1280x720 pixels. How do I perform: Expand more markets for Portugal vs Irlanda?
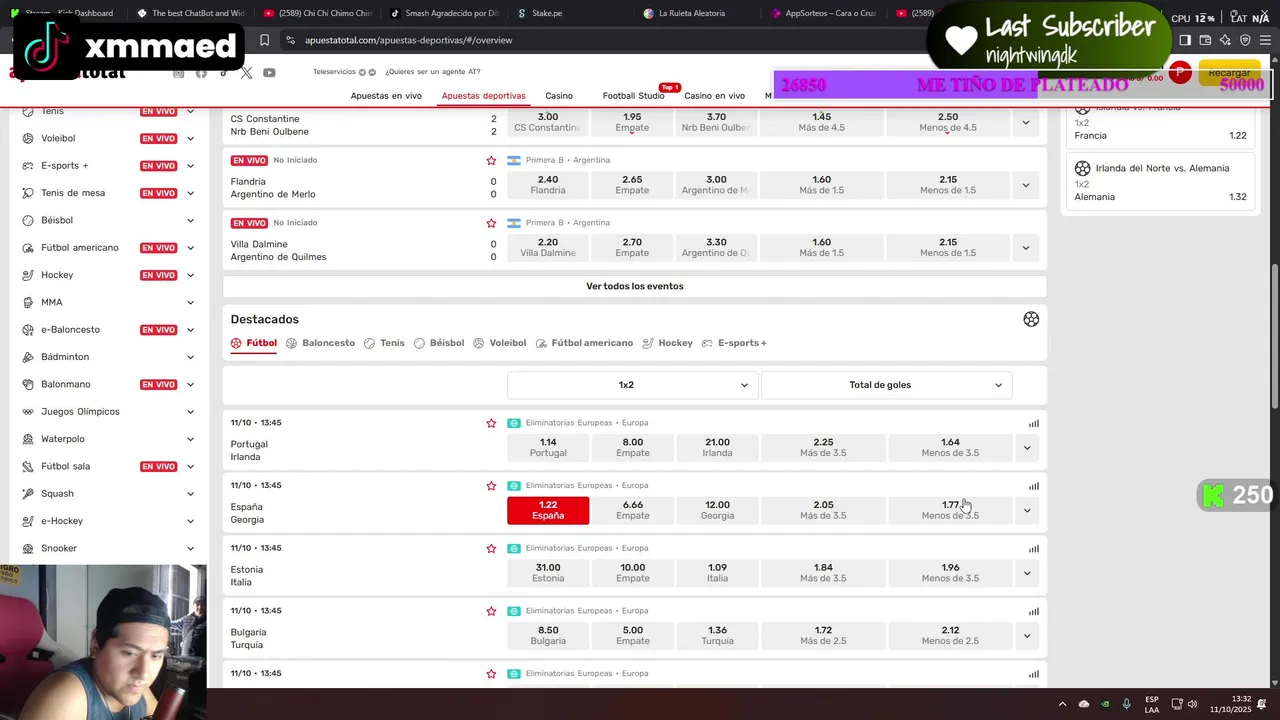[x=1026, y=448]
